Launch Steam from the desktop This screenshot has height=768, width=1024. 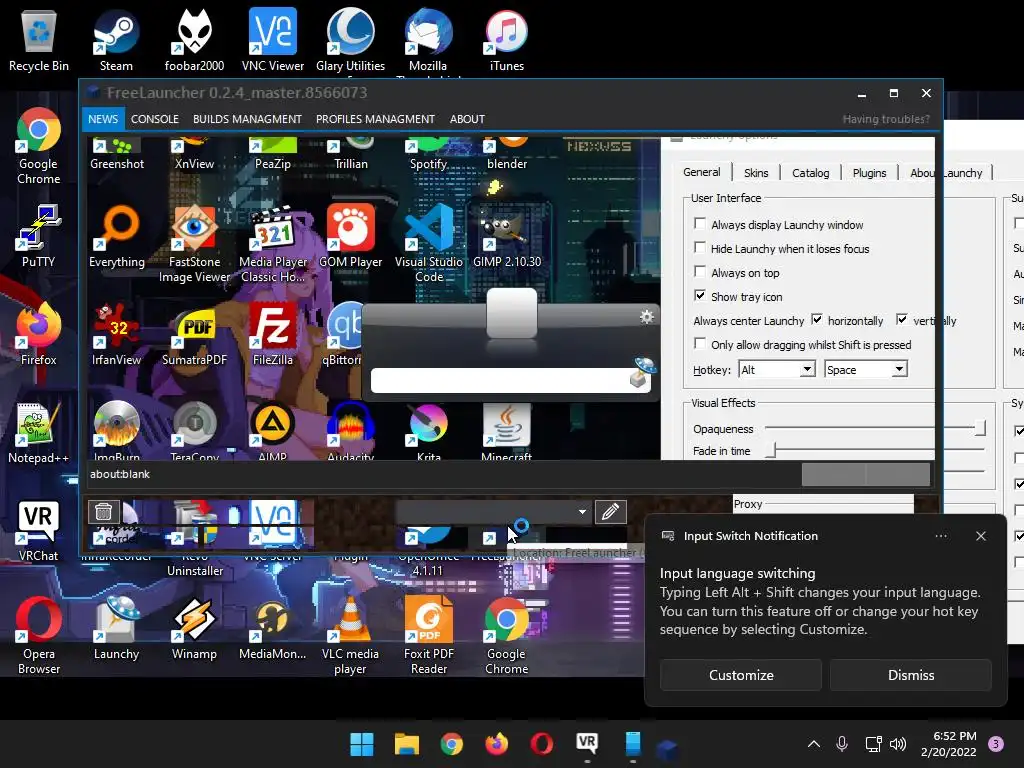coord(116,40)
